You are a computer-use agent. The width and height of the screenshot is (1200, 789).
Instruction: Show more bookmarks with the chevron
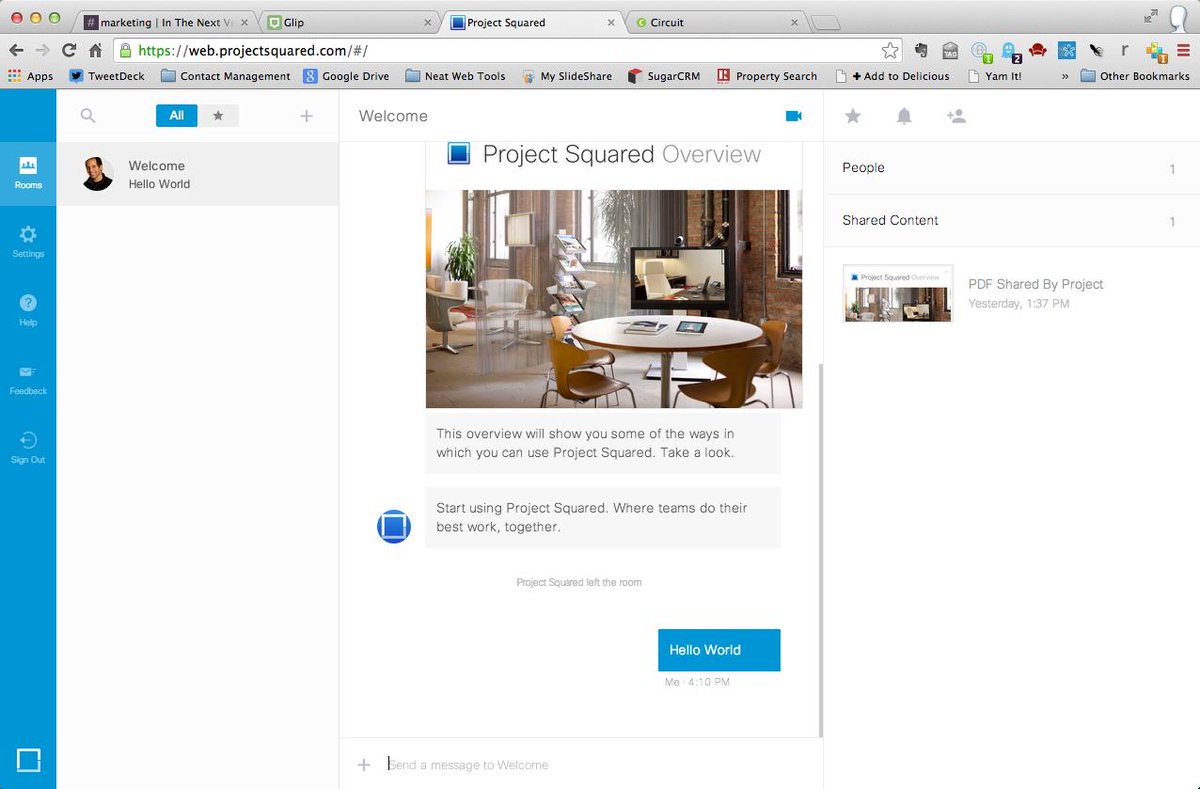1064,76
